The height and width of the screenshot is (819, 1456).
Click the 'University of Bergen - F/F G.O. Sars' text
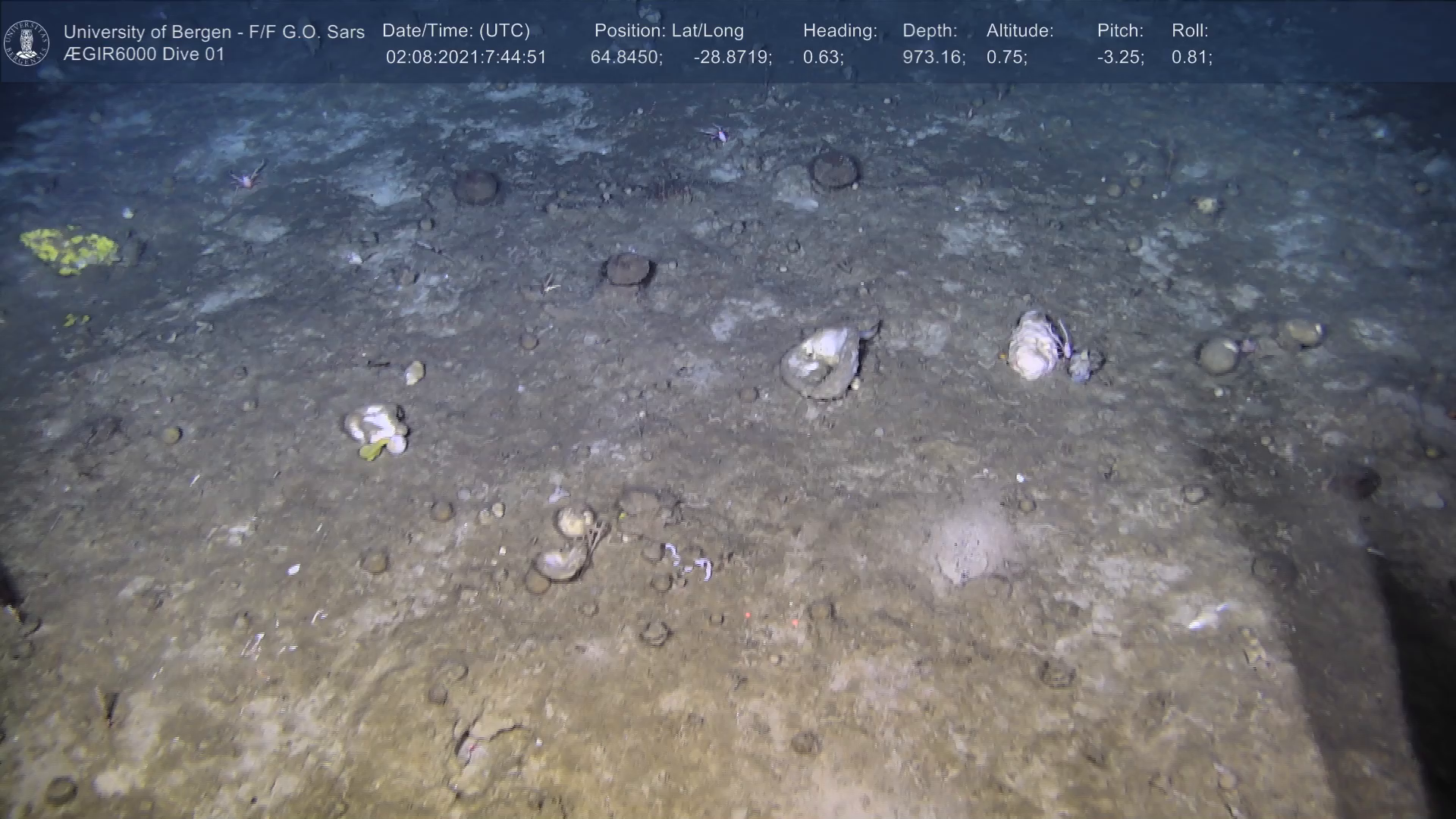coord(214,32)
